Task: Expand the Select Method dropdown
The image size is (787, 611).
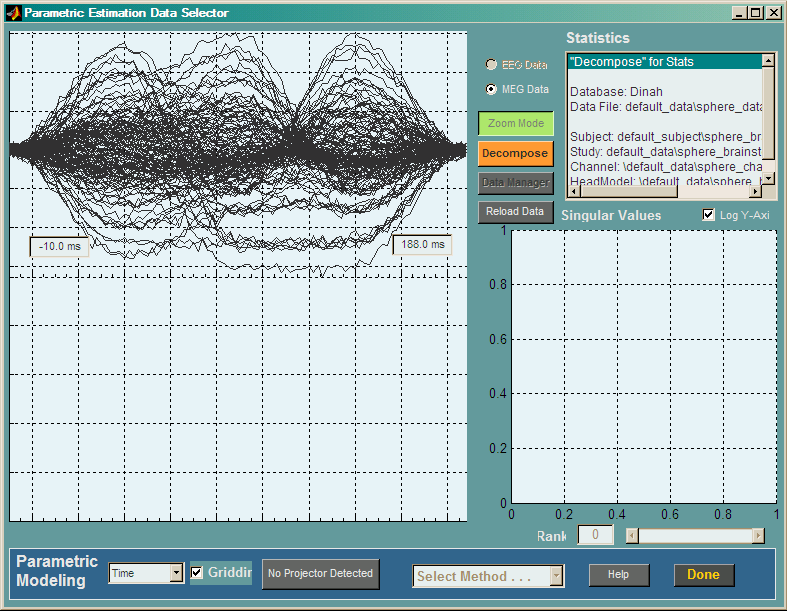Action: (488, 576)
